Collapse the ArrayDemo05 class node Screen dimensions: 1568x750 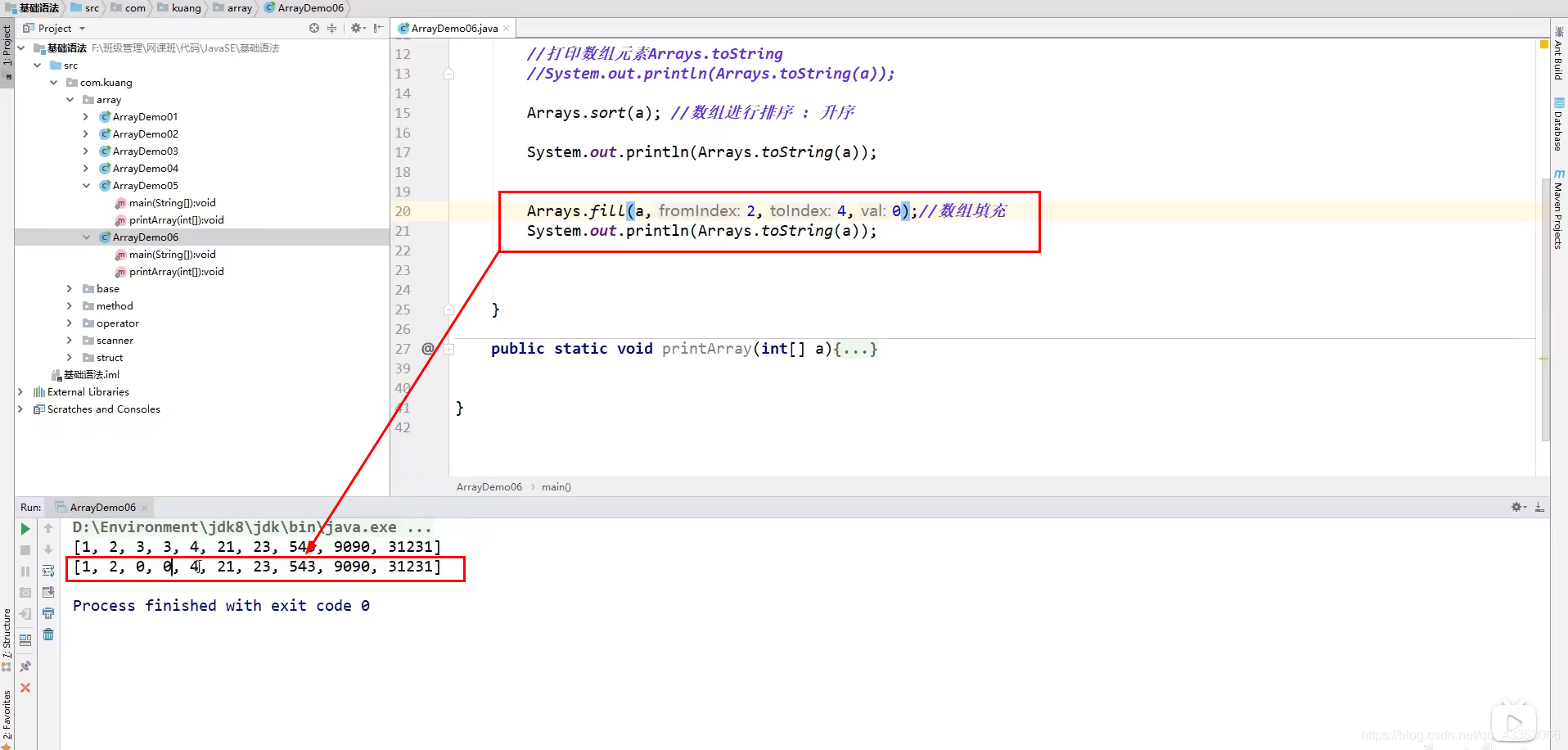86,186
